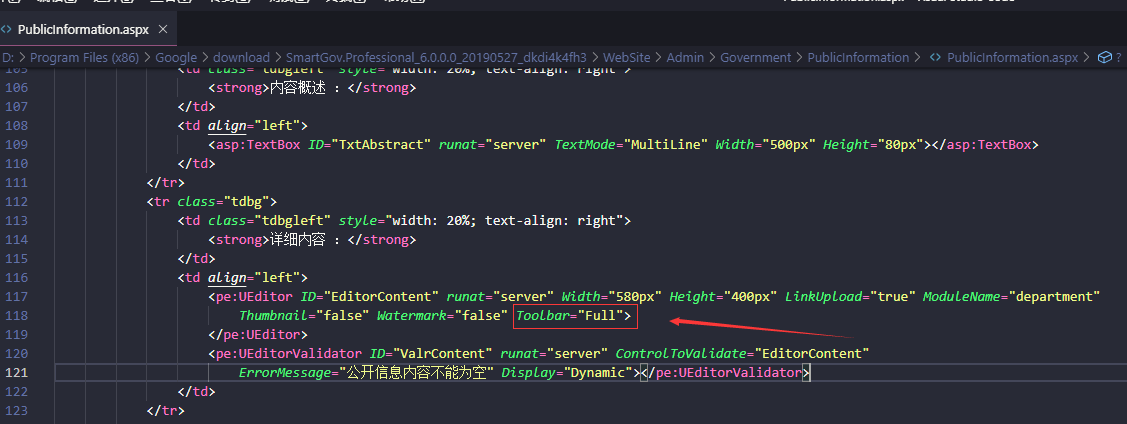Click line number 121 in the gutter

point(16,372)
